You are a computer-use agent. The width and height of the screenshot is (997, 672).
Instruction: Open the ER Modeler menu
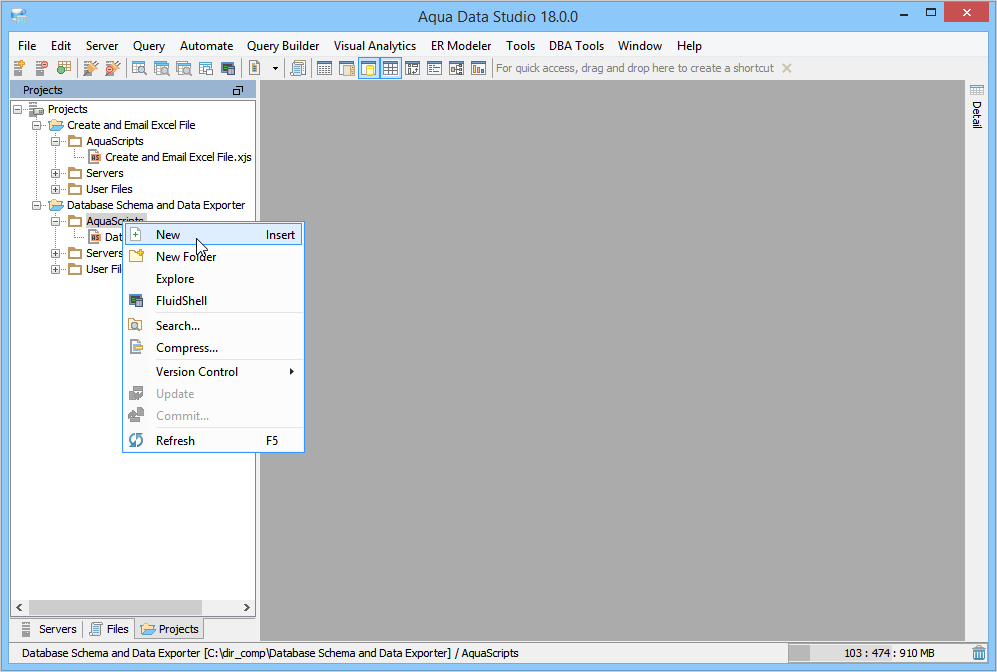pyautogui.click(x=461, y=46)
